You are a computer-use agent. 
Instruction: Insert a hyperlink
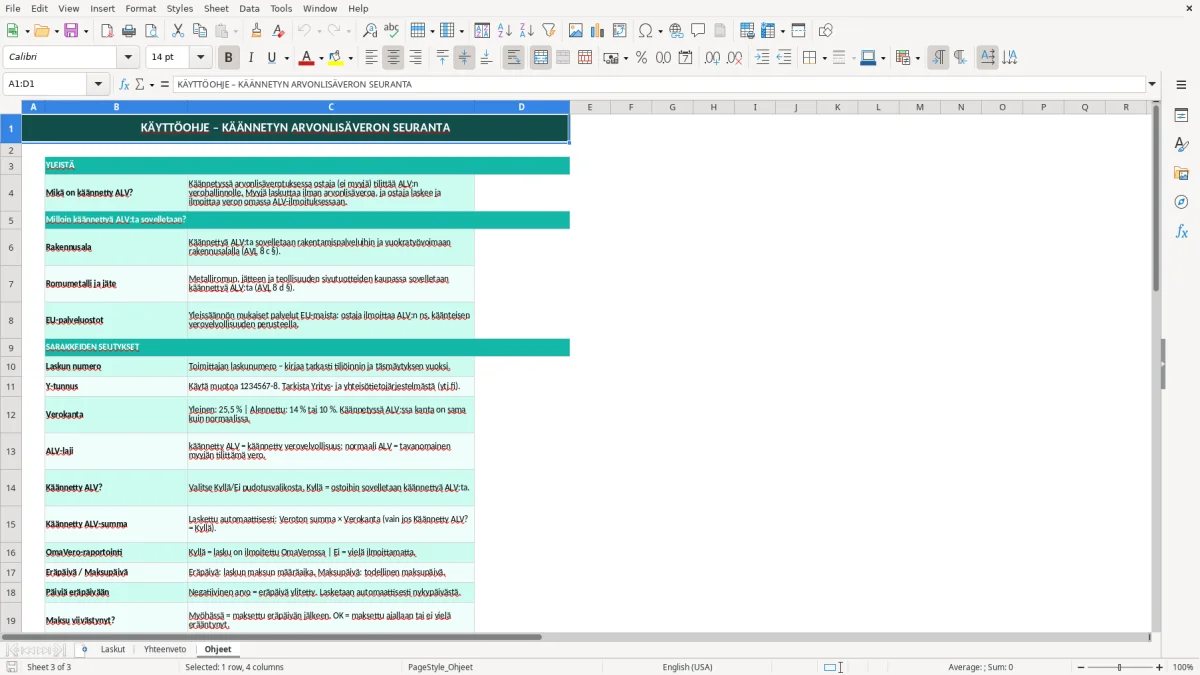(x=676, y=31)
